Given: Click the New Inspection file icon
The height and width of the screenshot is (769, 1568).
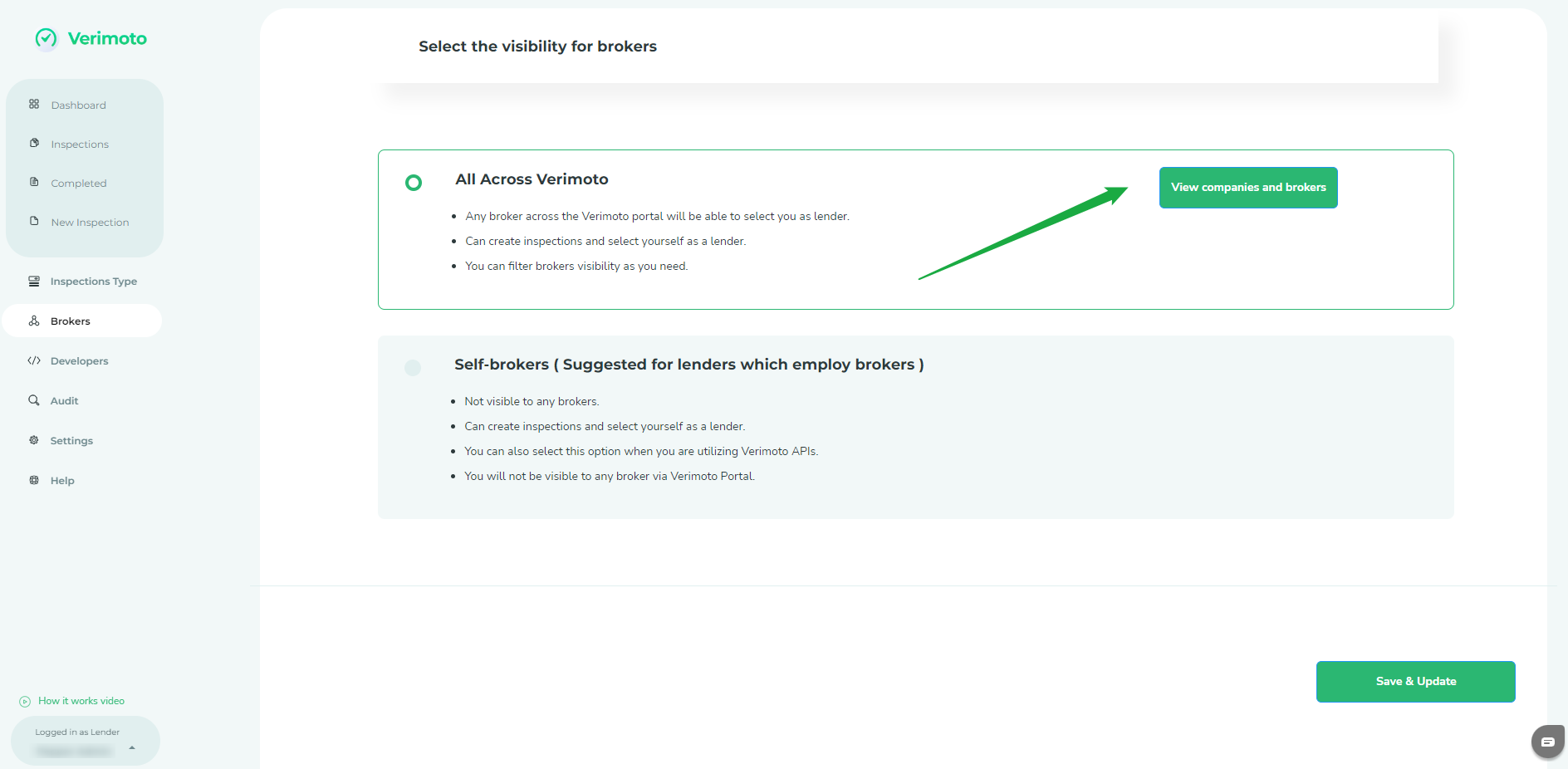Looking at the screenshot, I should [34, 221].
